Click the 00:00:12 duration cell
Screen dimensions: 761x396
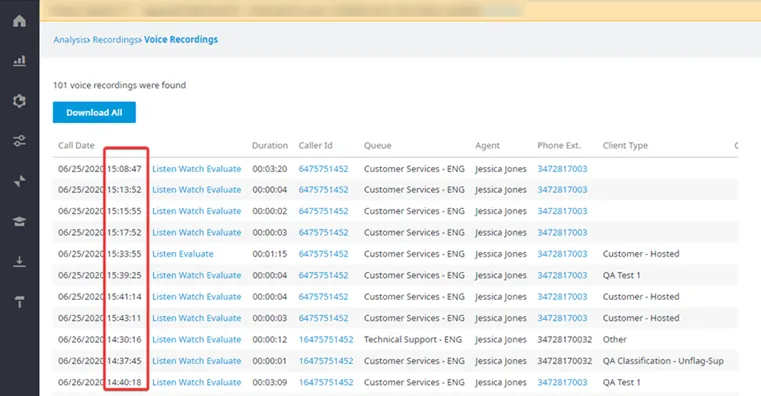point(270,339)
